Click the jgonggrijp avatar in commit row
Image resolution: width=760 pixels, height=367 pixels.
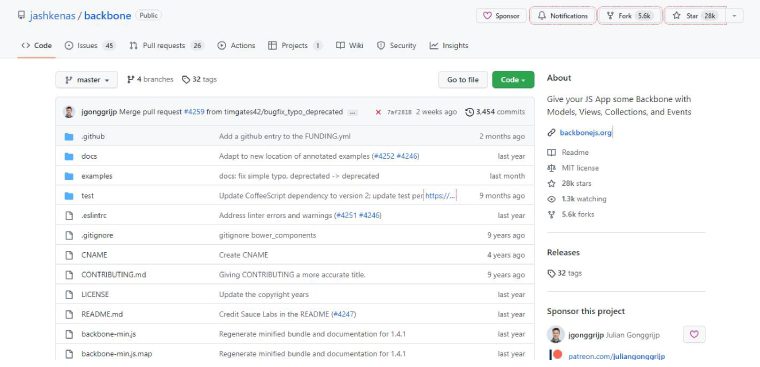point(69,112)
